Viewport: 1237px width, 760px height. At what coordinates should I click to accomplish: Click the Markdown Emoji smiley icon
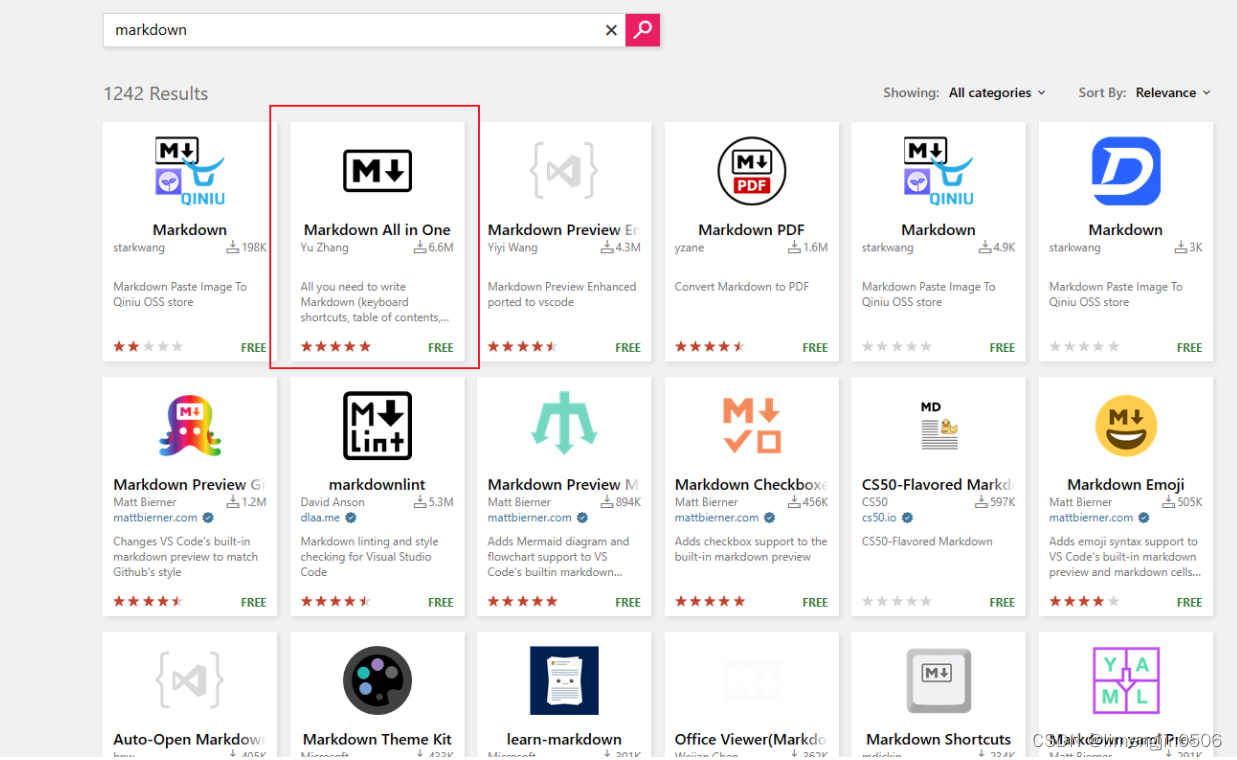click(x=1126, y=425)
